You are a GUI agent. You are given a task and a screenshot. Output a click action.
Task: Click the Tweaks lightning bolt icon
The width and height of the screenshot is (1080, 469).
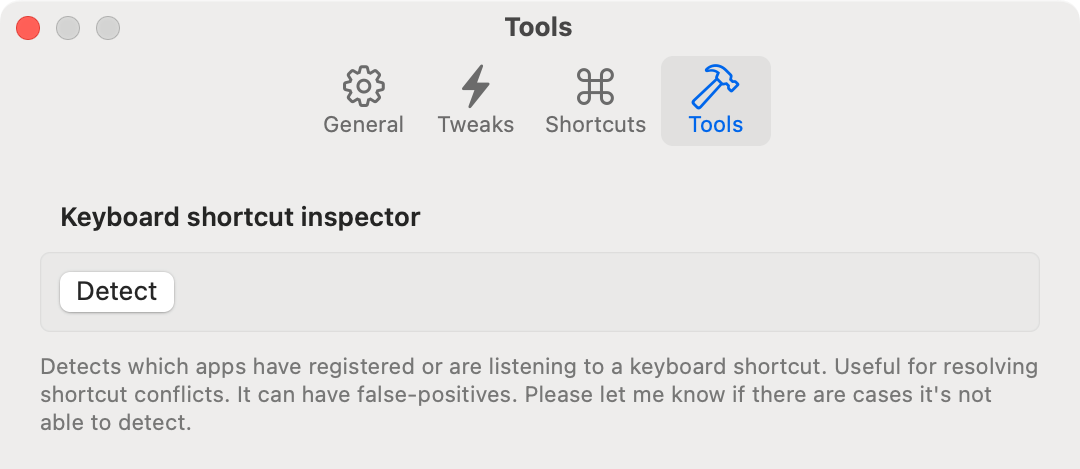tap(475, 87)
